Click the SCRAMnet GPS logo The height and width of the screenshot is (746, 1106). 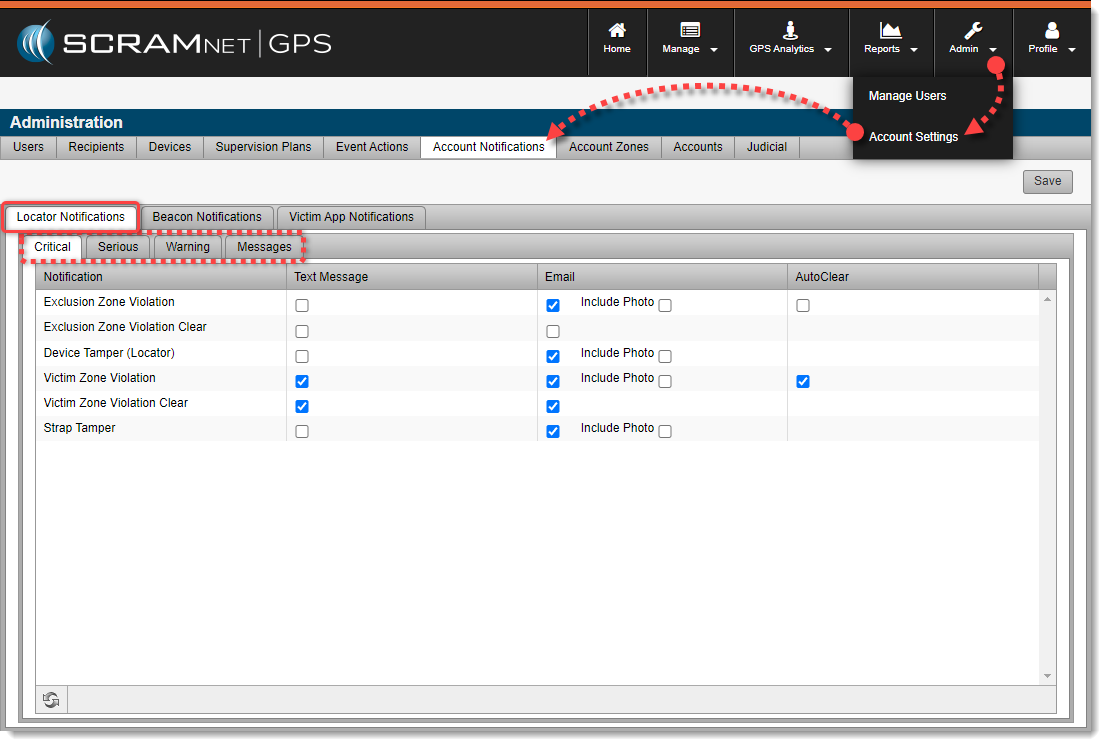[x=174, y=43]
